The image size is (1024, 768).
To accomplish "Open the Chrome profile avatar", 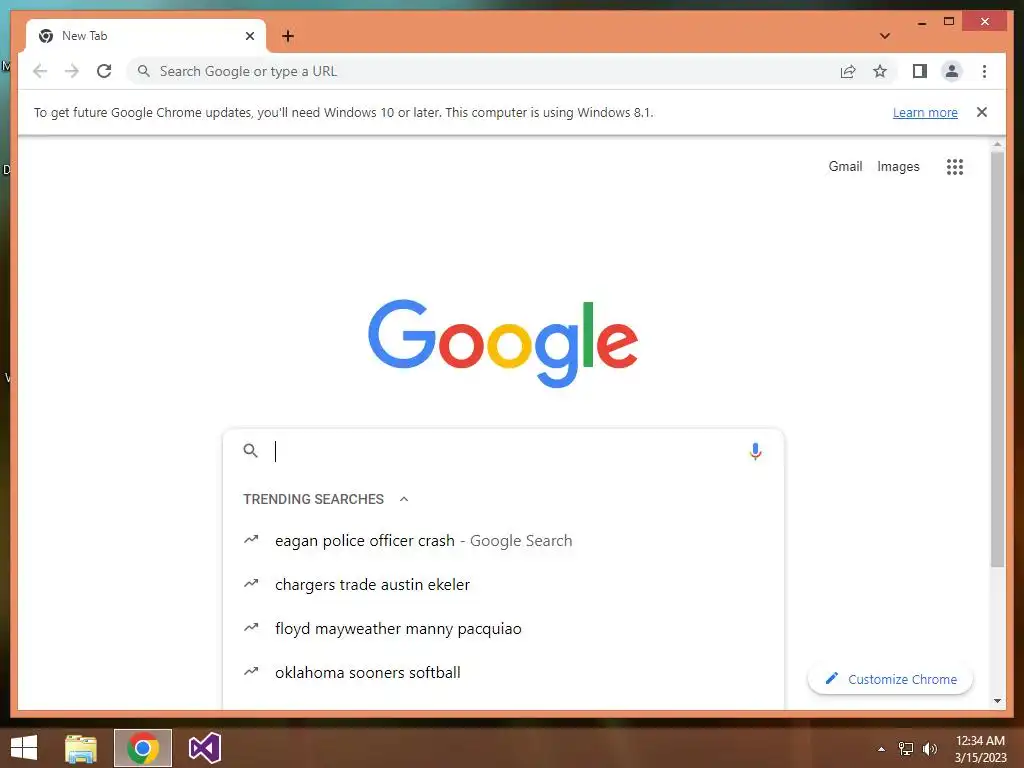I will point(952,71).
